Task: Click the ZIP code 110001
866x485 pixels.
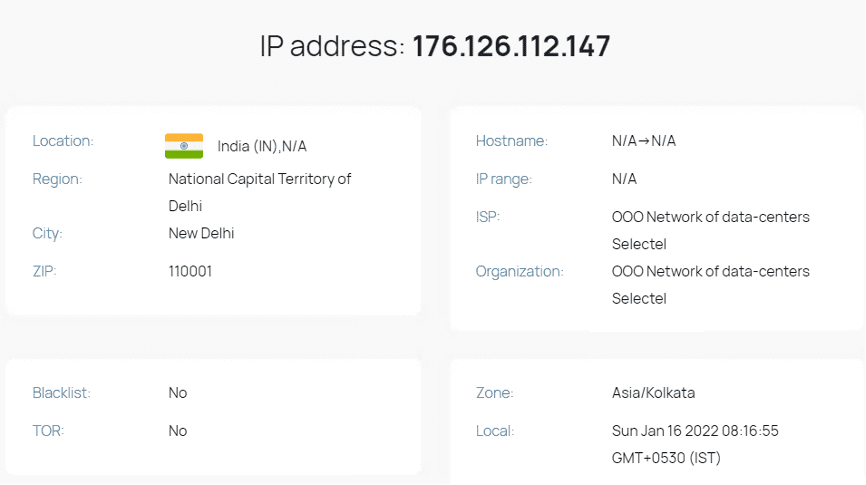Action: [x=190, y=271]
